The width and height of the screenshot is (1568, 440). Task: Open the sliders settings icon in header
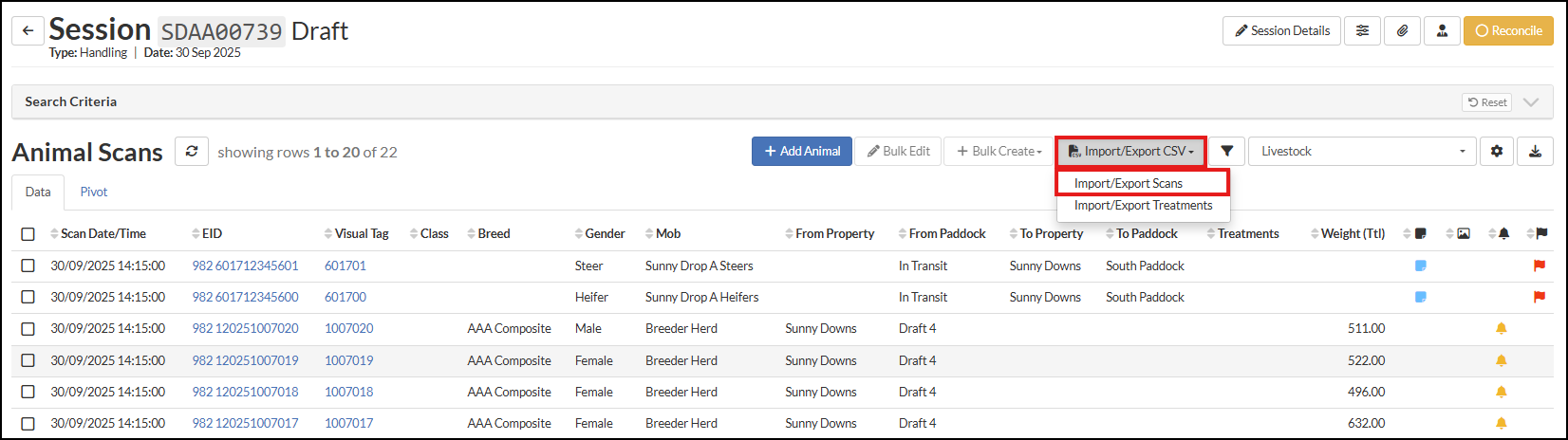1362,30
